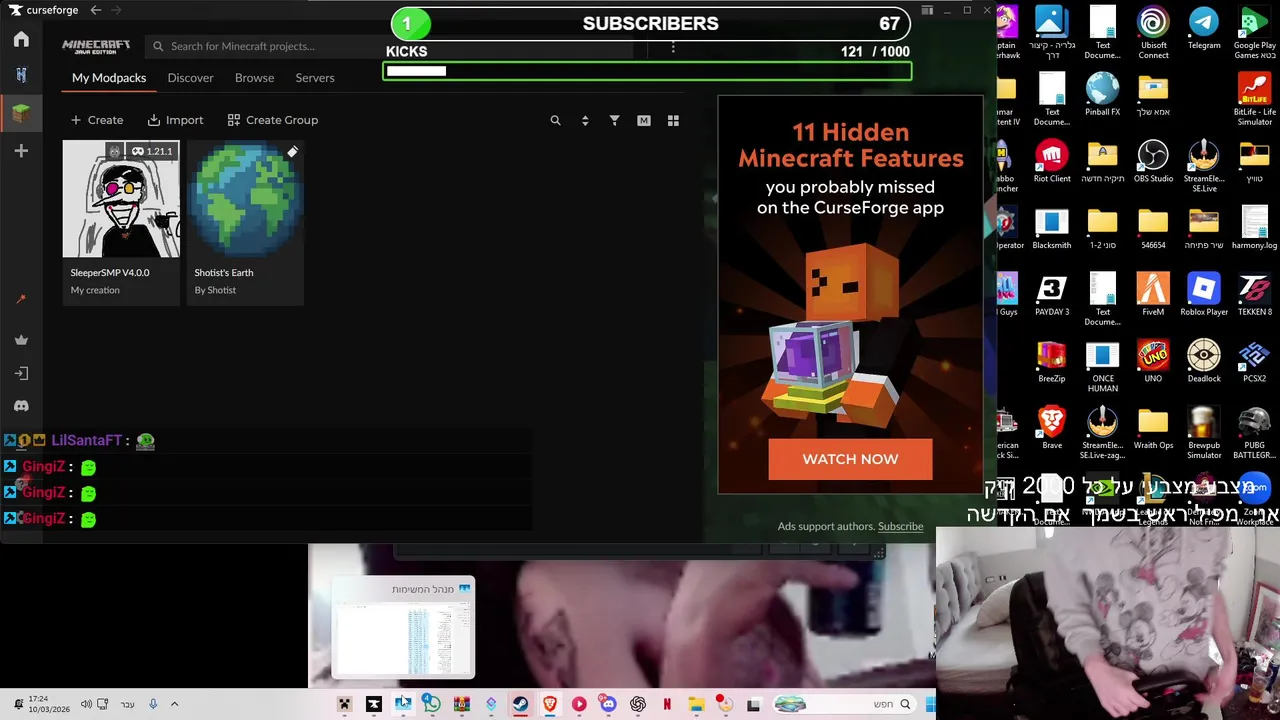Switch to the My Modpacks tab

(109, 77)
